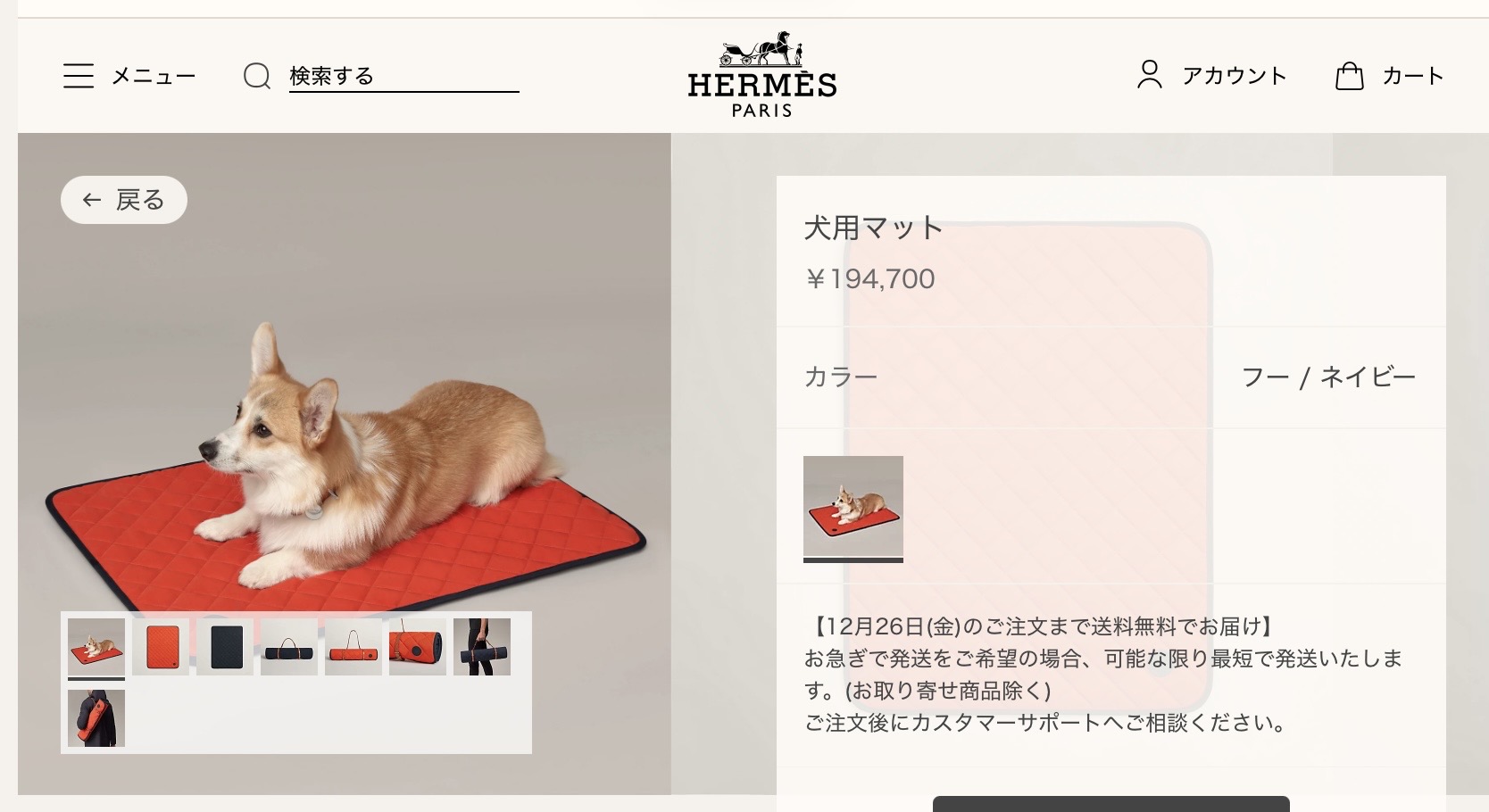Go to カート page
Viewport: 1489px width, 812px height.
pos(1413,76)
